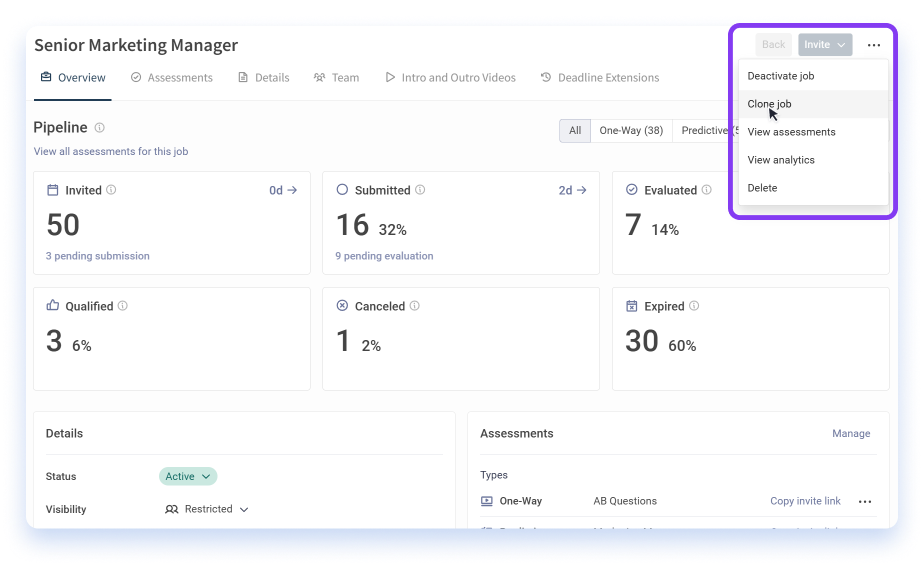Screen dimensions: 924x563
Task: Open the Active status dropdown
Action: (188, 476)
